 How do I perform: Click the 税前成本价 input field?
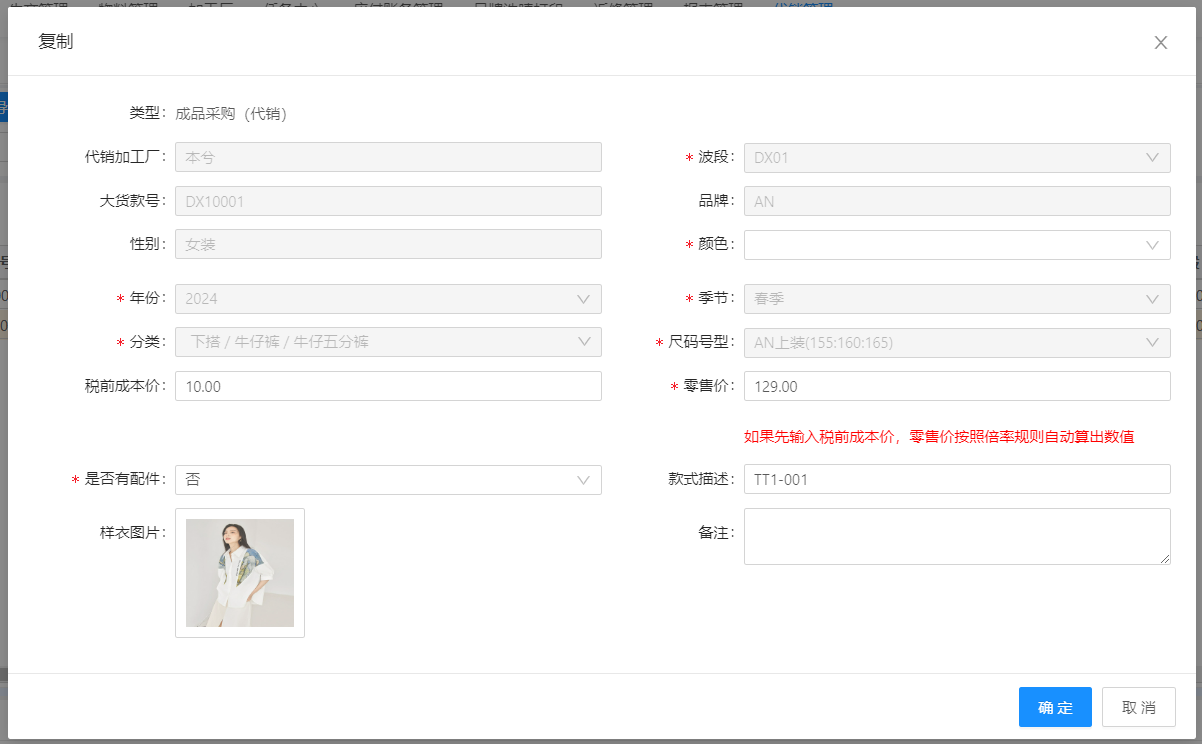[x=388, y=387]
